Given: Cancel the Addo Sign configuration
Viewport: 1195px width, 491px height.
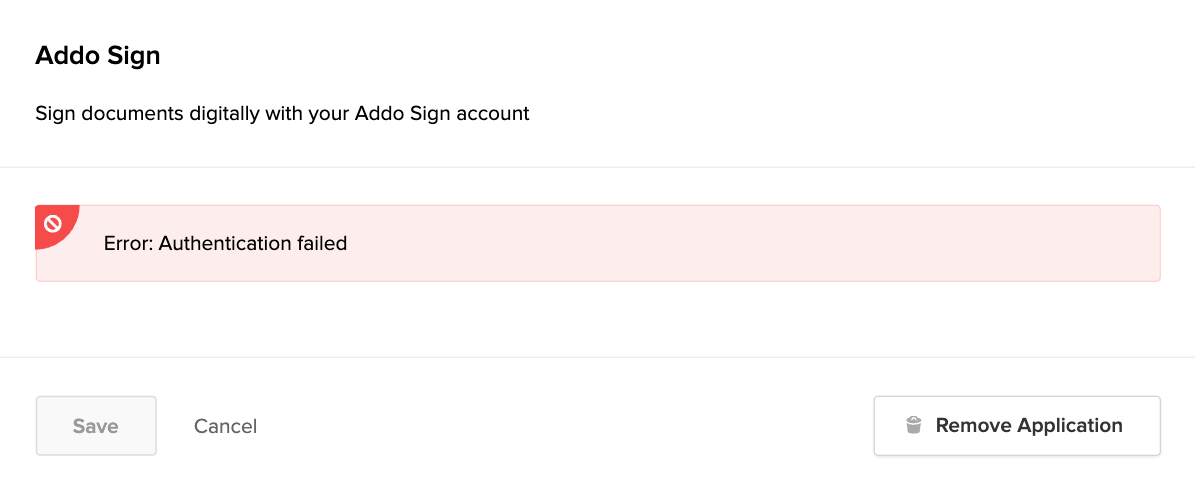Looking at the screenshot, I should point(225,426).
